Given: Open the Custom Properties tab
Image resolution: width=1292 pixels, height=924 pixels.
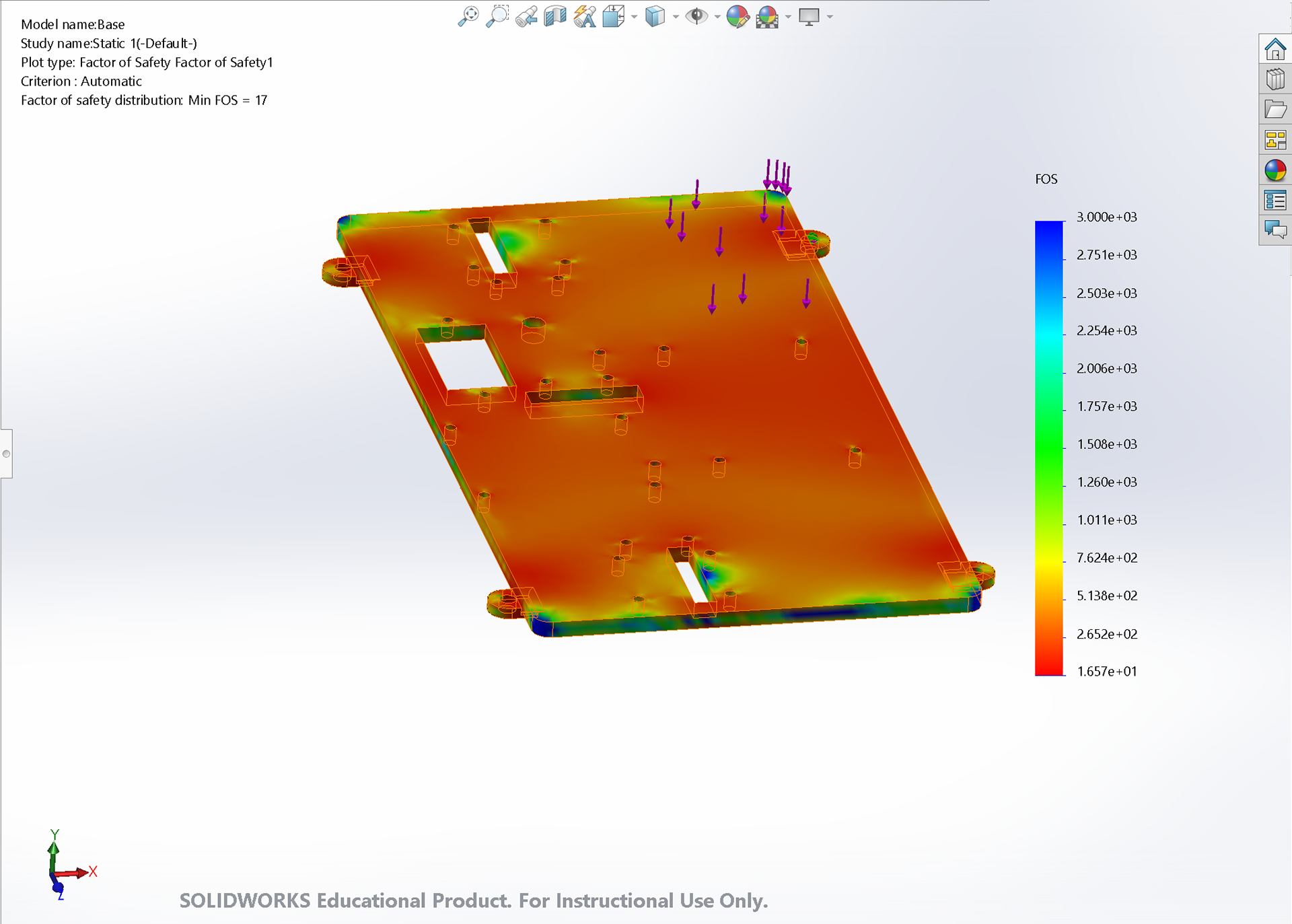Looking at the screenshot, I should [x=1275, y=201].
